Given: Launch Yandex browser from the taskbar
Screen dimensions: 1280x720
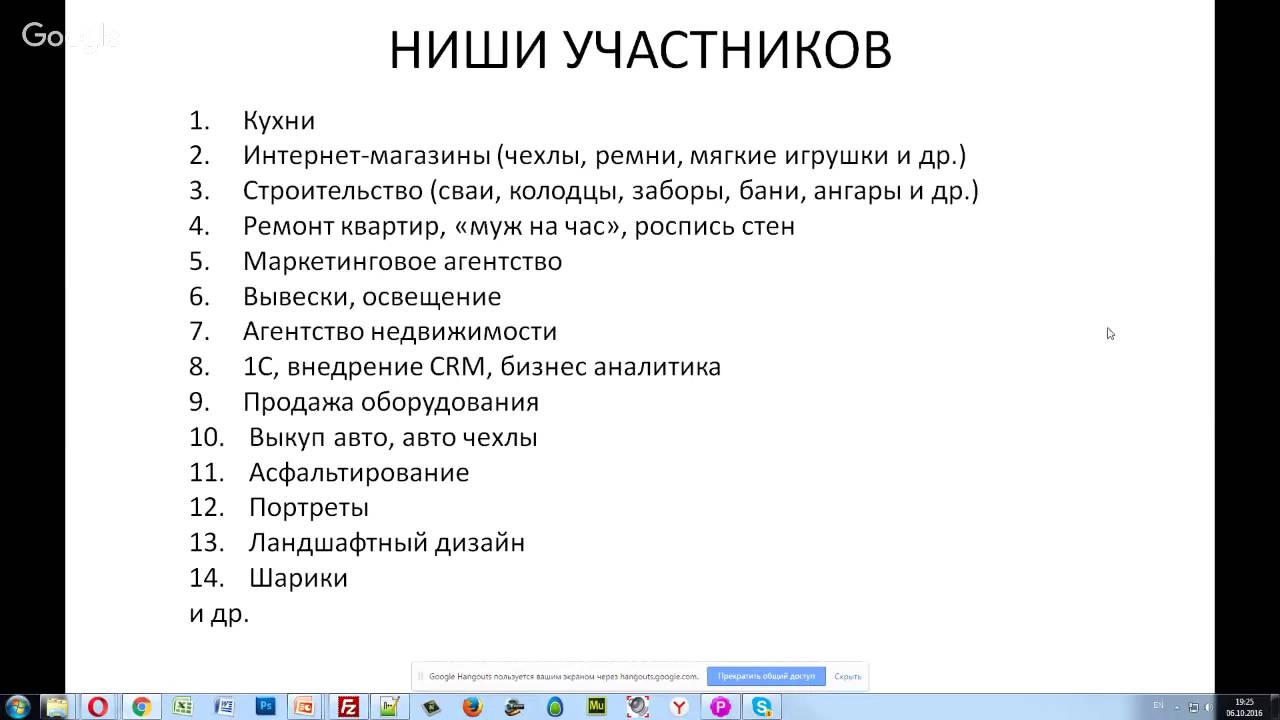Looking at the screenshot, I should click(680, 707).
